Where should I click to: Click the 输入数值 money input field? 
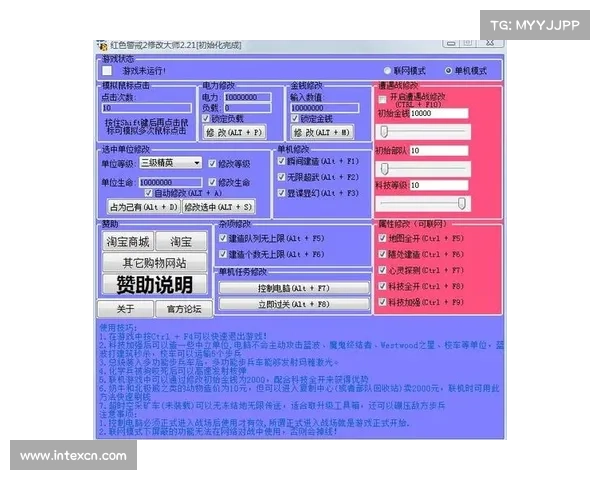[324, 108]
